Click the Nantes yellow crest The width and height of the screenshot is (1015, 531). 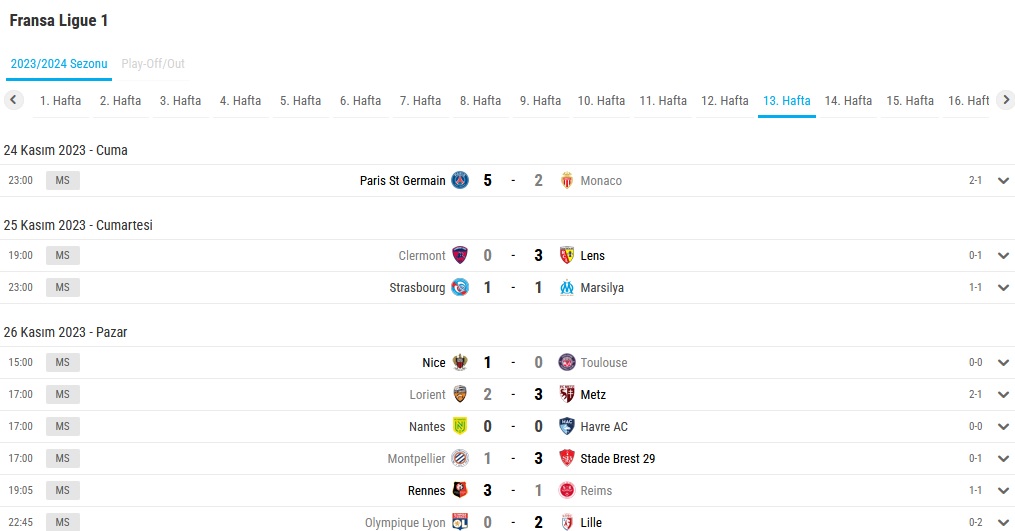click(460, 426)
